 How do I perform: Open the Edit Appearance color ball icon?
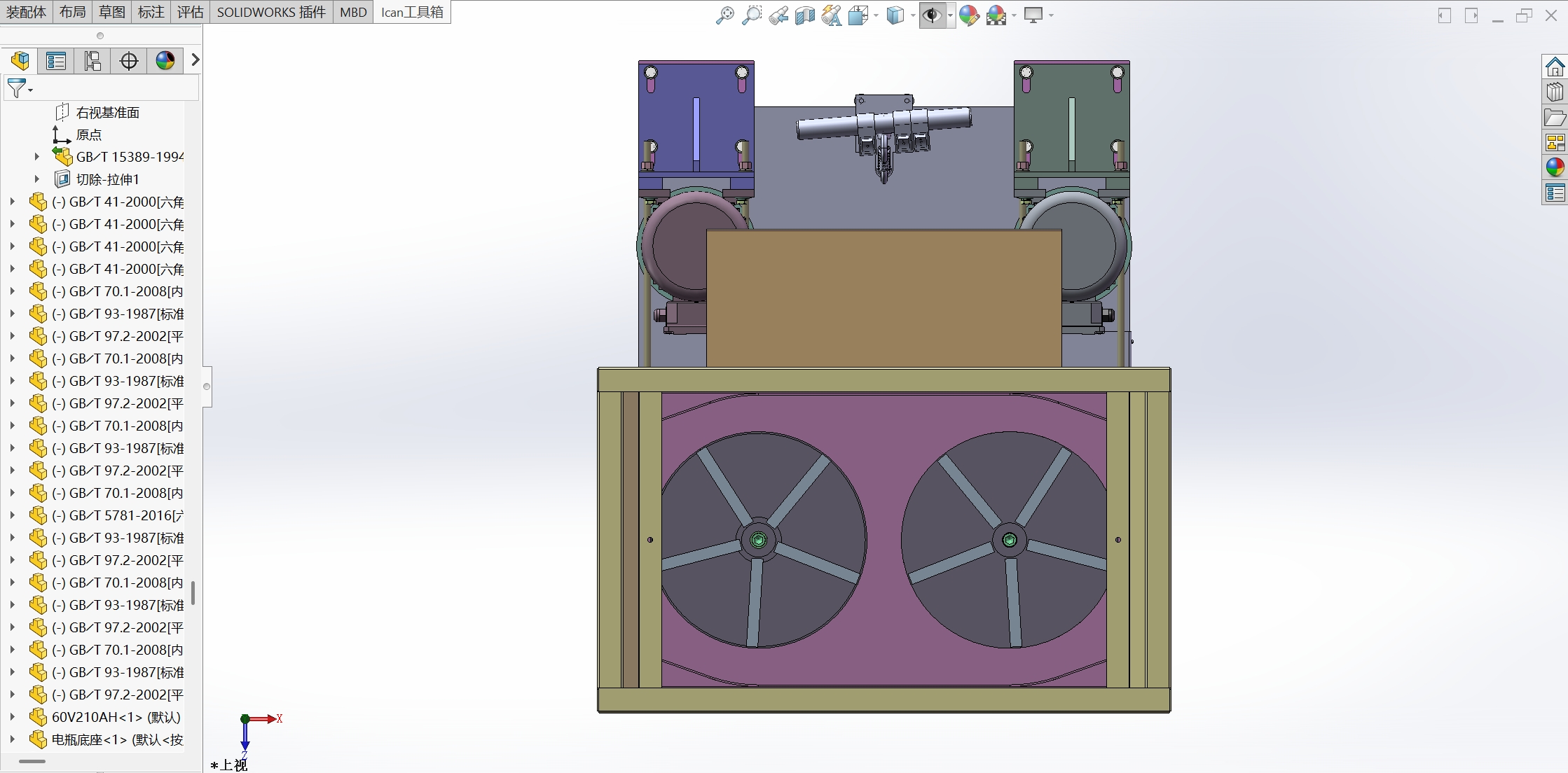969,15
